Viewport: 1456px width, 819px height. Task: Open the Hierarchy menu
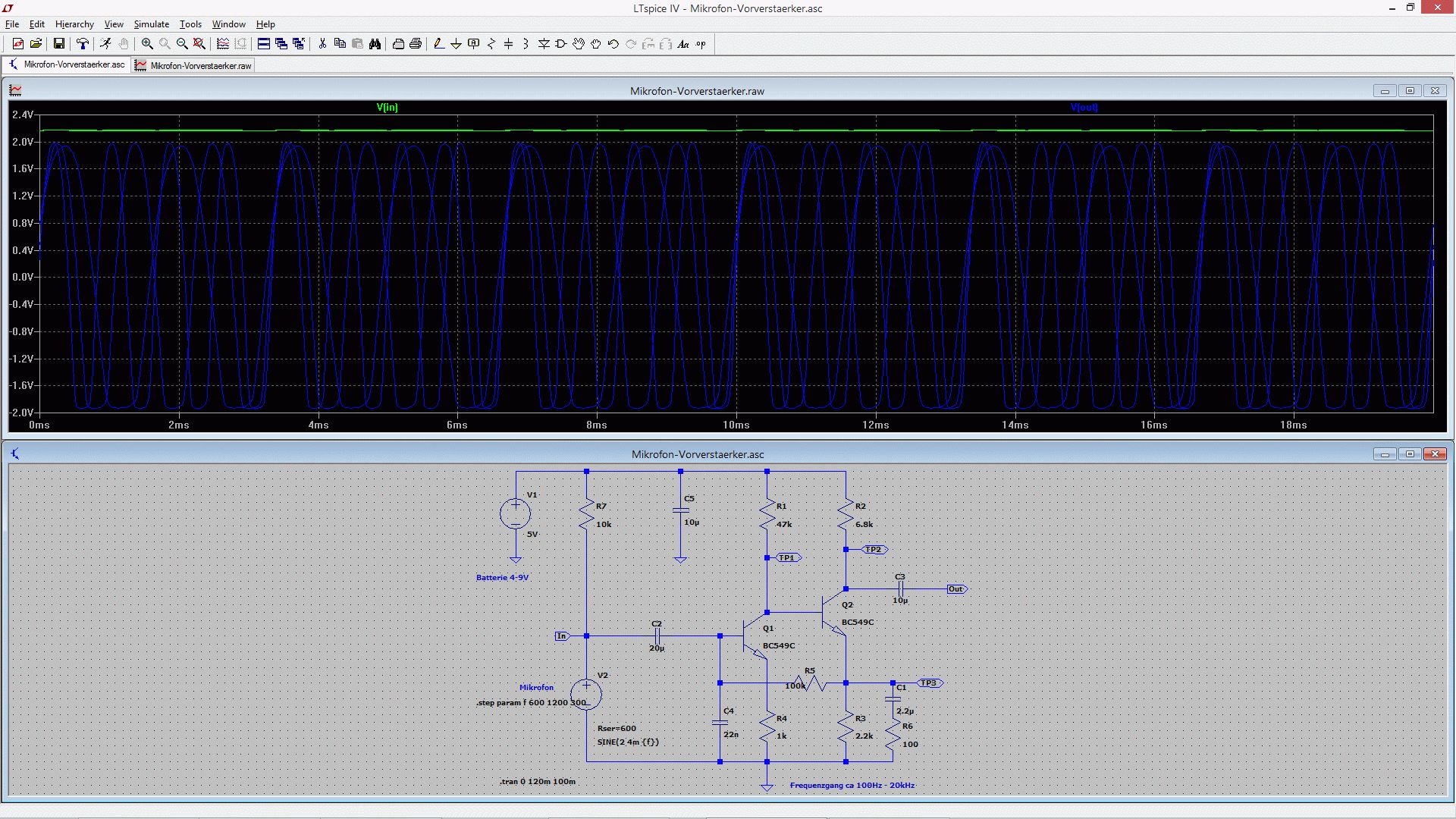(74, 24)
